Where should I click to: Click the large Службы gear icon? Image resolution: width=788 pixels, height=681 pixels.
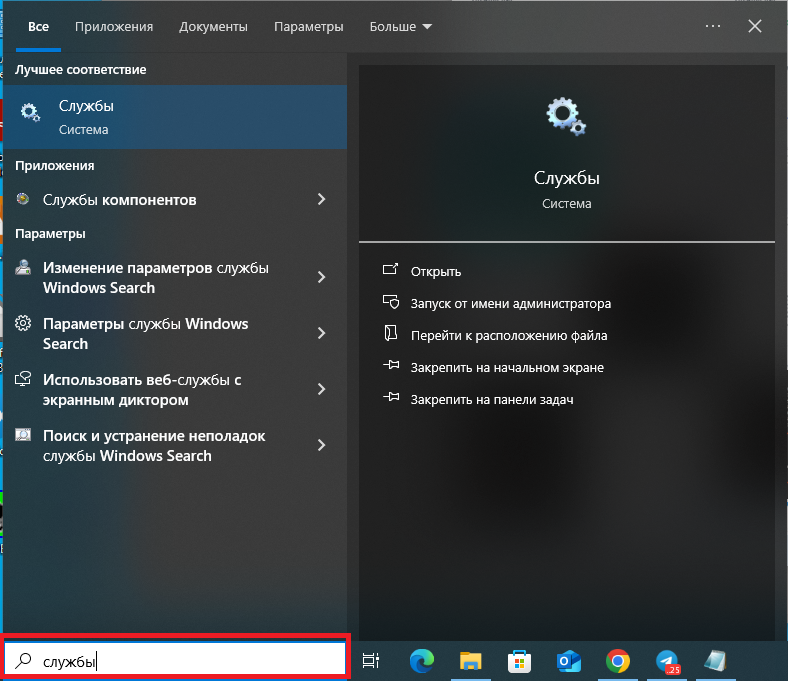[x=566, y=117]
